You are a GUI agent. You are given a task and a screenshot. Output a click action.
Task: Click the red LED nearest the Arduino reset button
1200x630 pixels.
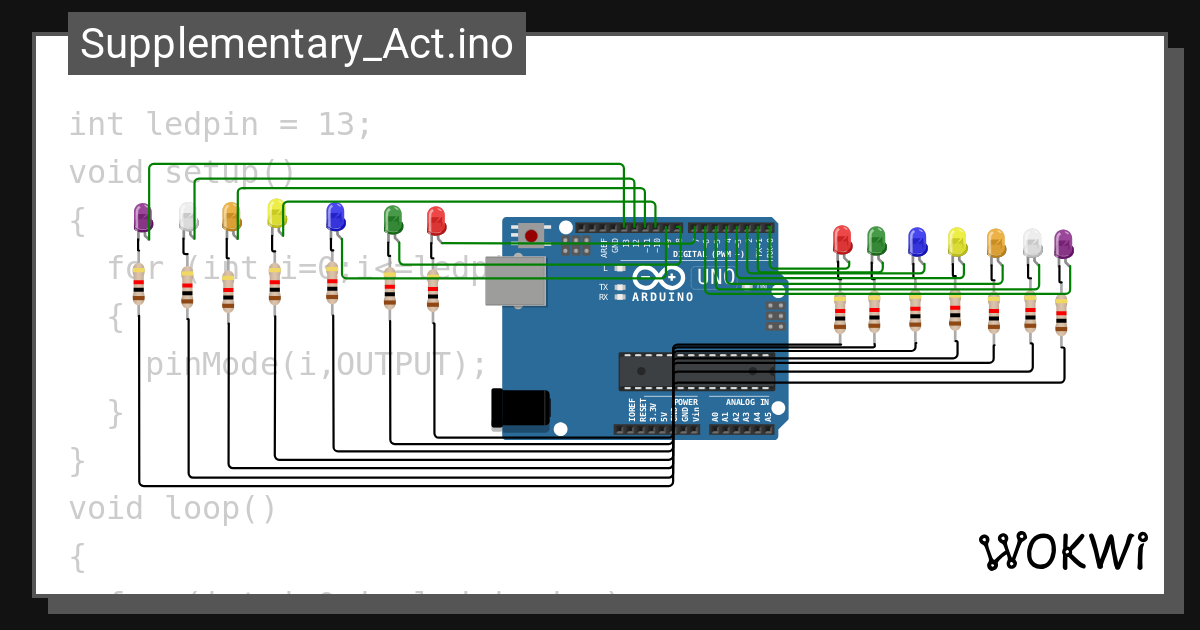435,222
